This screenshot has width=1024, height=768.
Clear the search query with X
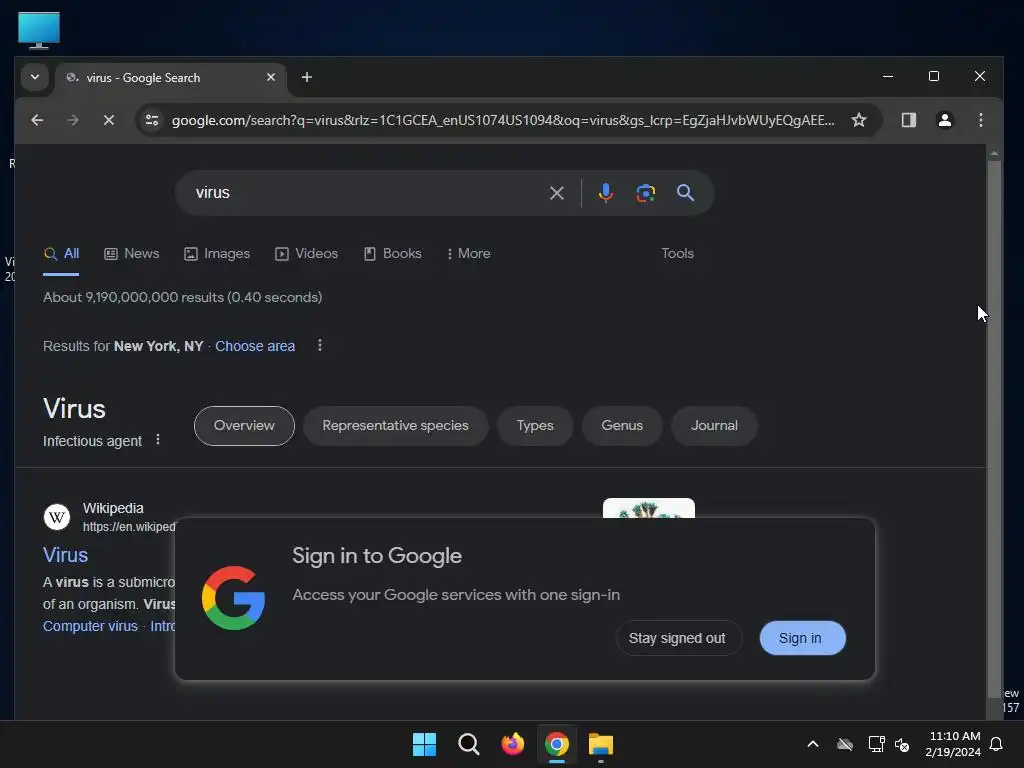click(556, 193)
